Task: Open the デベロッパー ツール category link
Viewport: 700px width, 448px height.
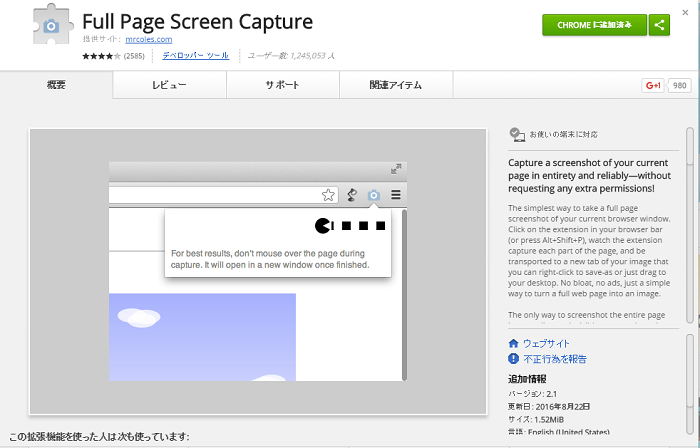Action: pyautogui.click(x=196, y=55)
